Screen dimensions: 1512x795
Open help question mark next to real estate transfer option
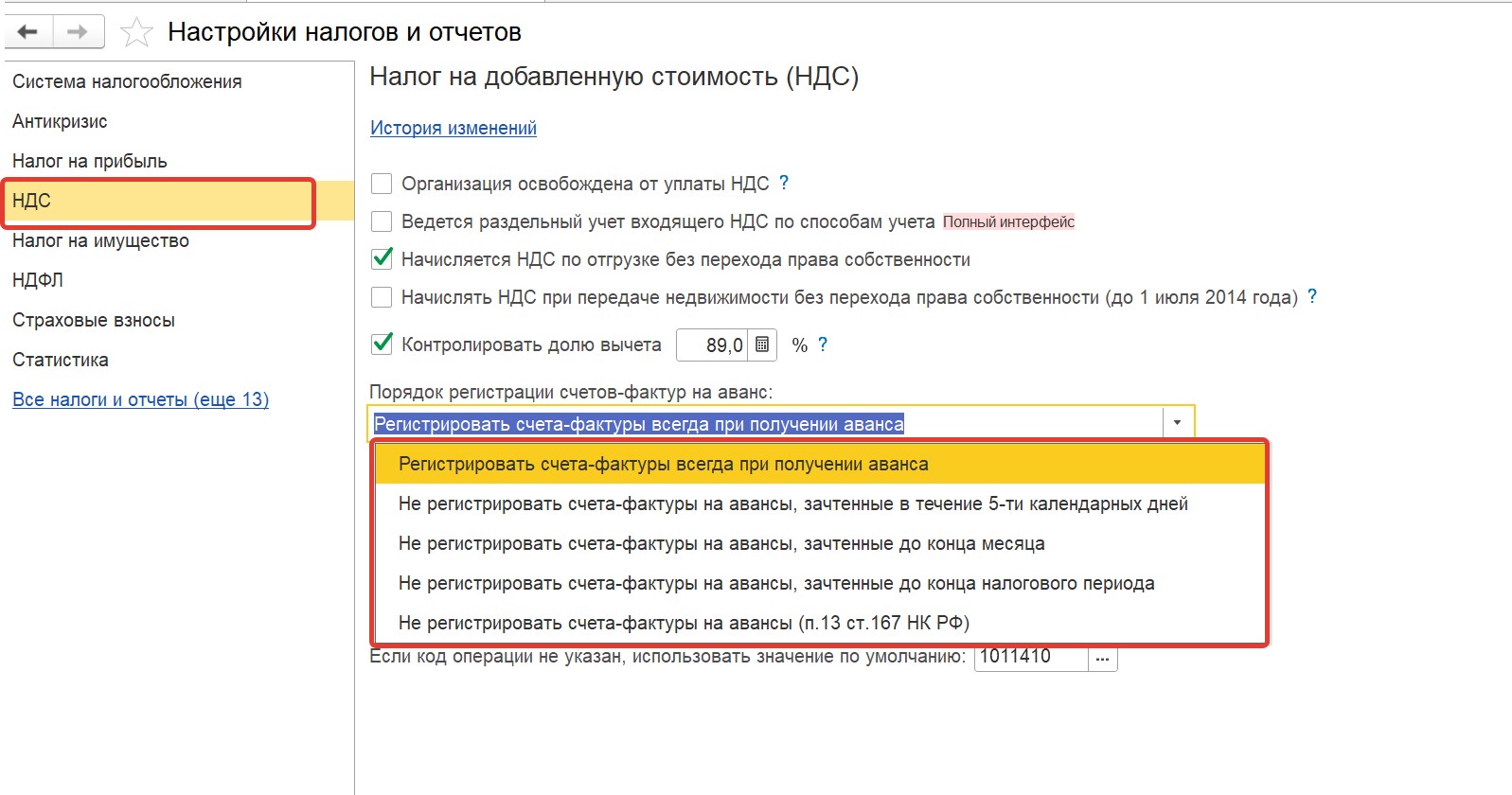[1312, 296]
